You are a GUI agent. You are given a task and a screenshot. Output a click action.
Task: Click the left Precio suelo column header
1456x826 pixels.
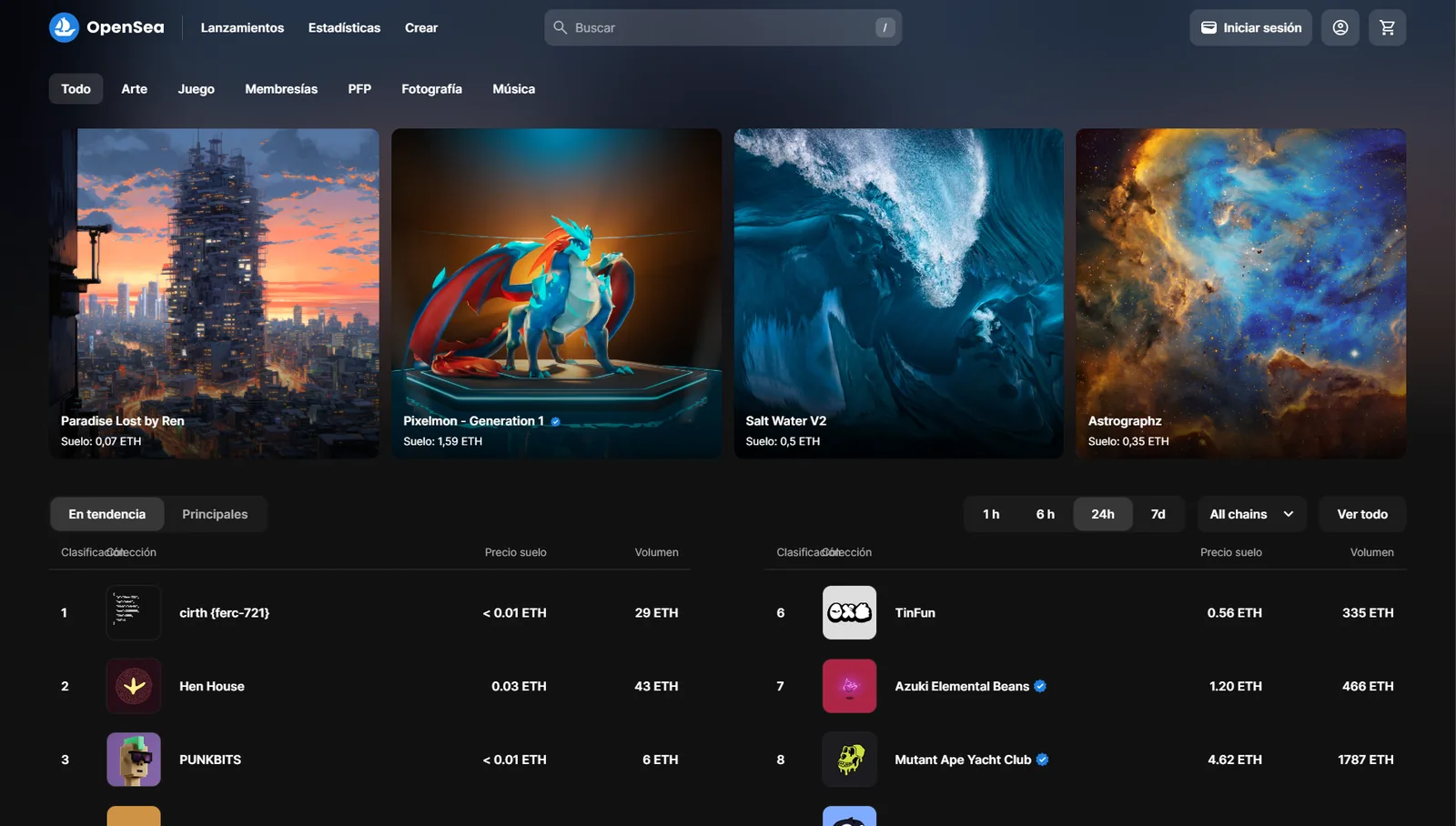point(516,552)
